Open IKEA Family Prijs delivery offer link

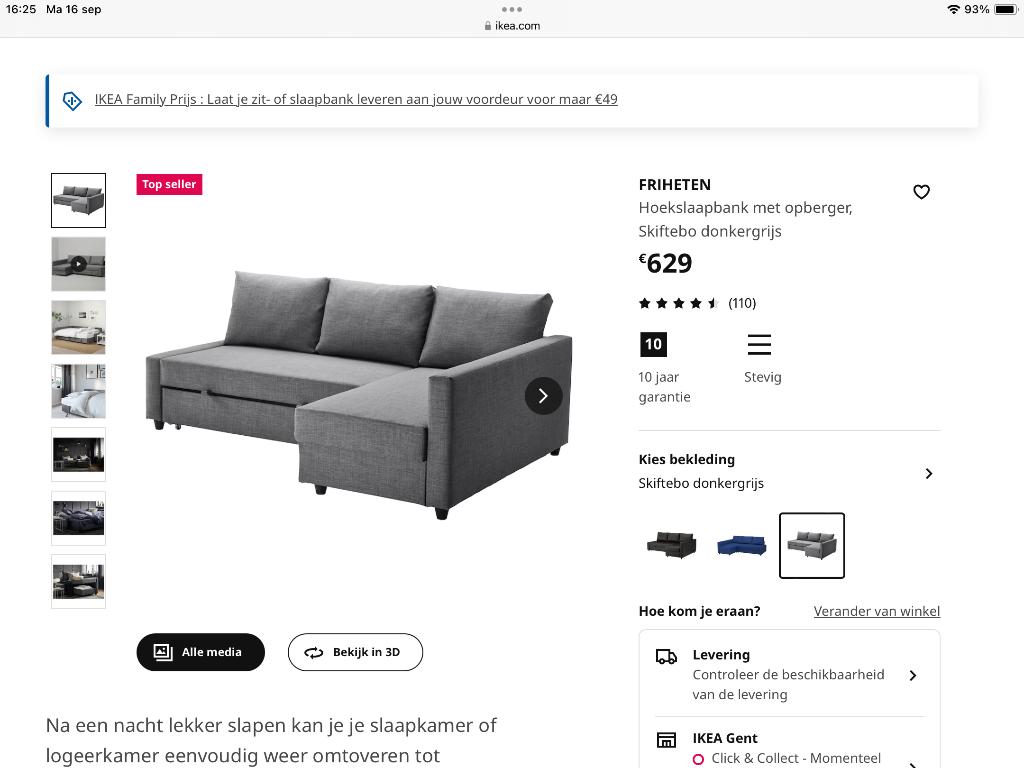[356, 99]
